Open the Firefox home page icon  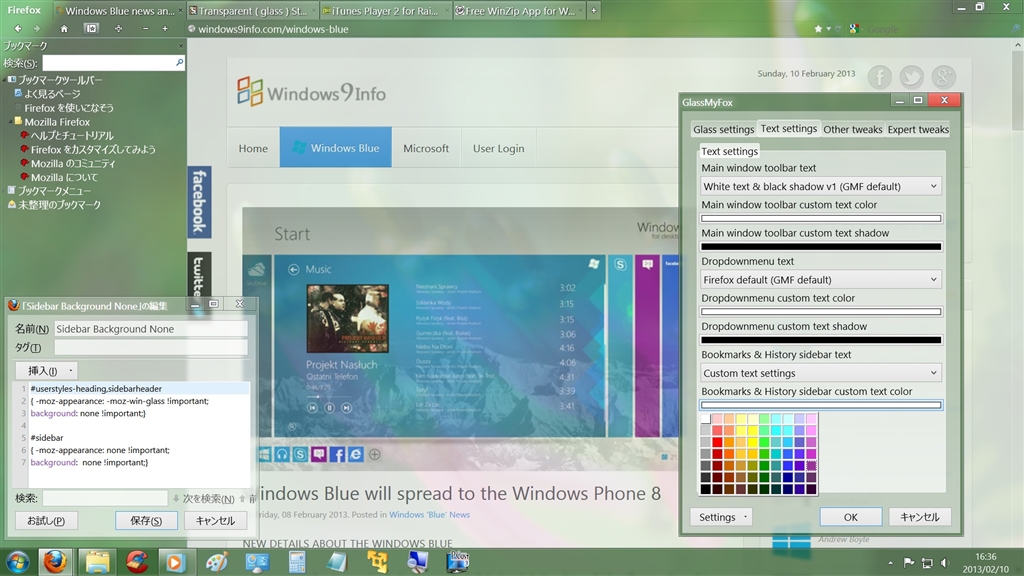pyautogui.click(x=64, y=29)
